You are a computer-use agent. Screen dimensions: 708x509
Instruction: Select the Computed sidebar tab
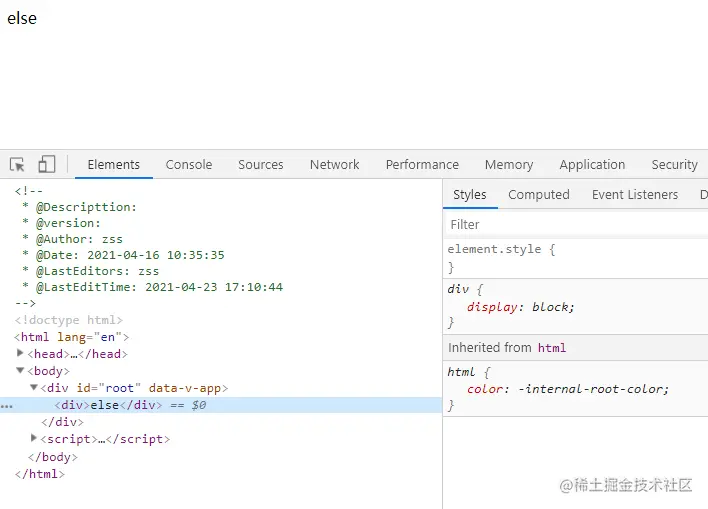(539, 195)
